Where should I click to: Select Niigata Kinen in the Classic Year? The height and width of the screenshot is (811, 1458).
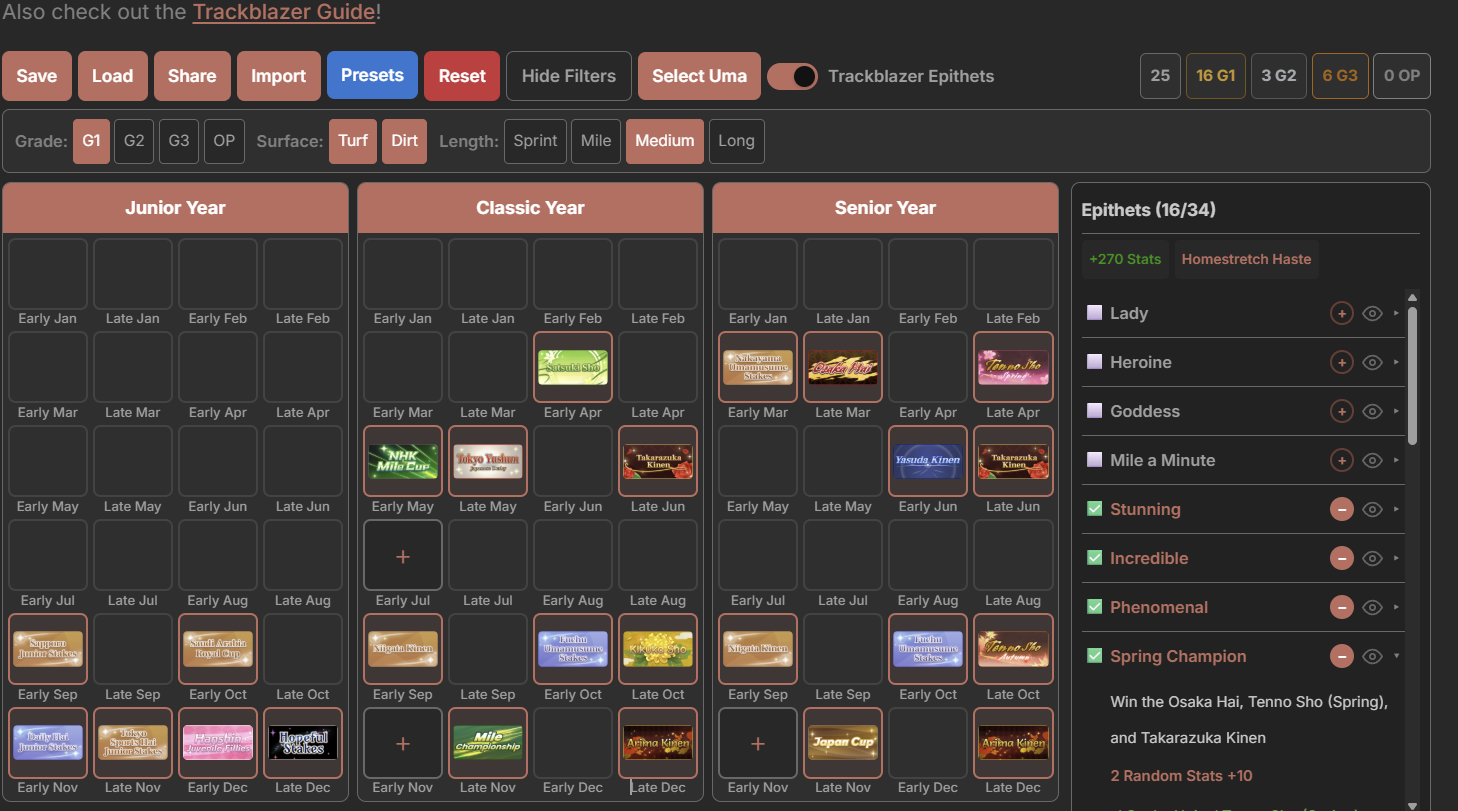point(403,648)
